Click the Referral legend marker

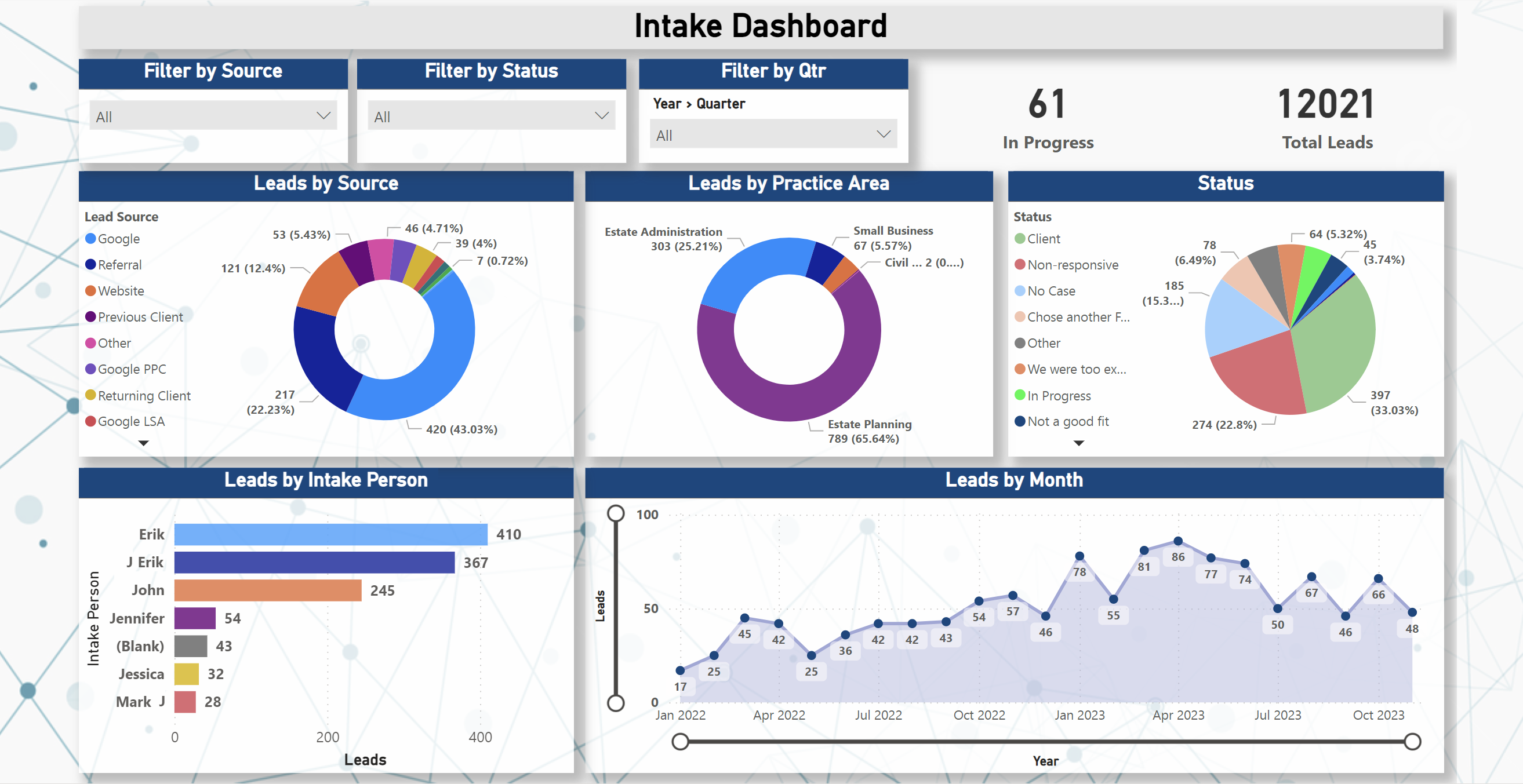(90, 265)
